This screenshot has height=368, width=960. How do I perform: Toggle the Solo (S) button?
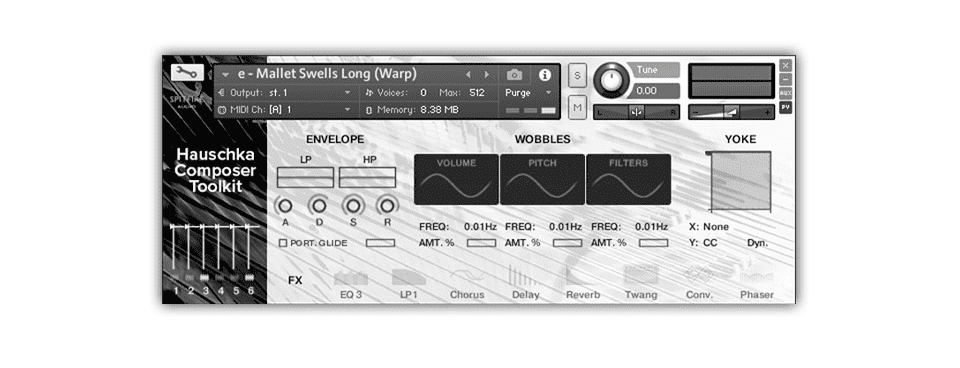tap(577, 75)
